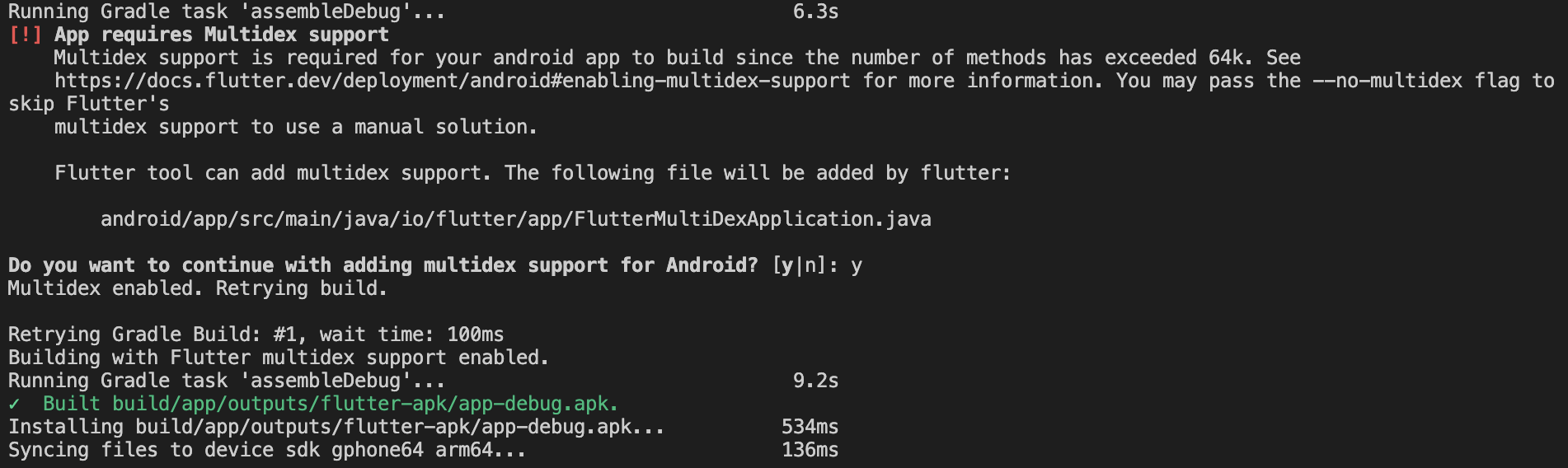The height and width of the screenshot is (468, 1568).
Task: Click the green built app-debug.apk path
Action: click(365, 404)
